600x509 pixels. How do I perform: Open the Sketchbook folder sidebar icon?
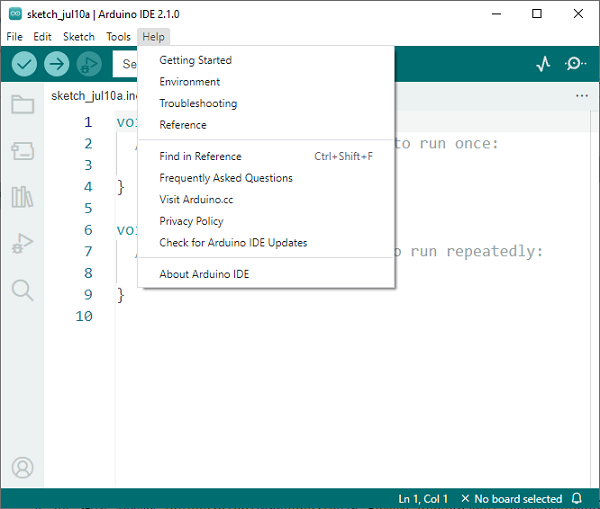coord(23,104)
